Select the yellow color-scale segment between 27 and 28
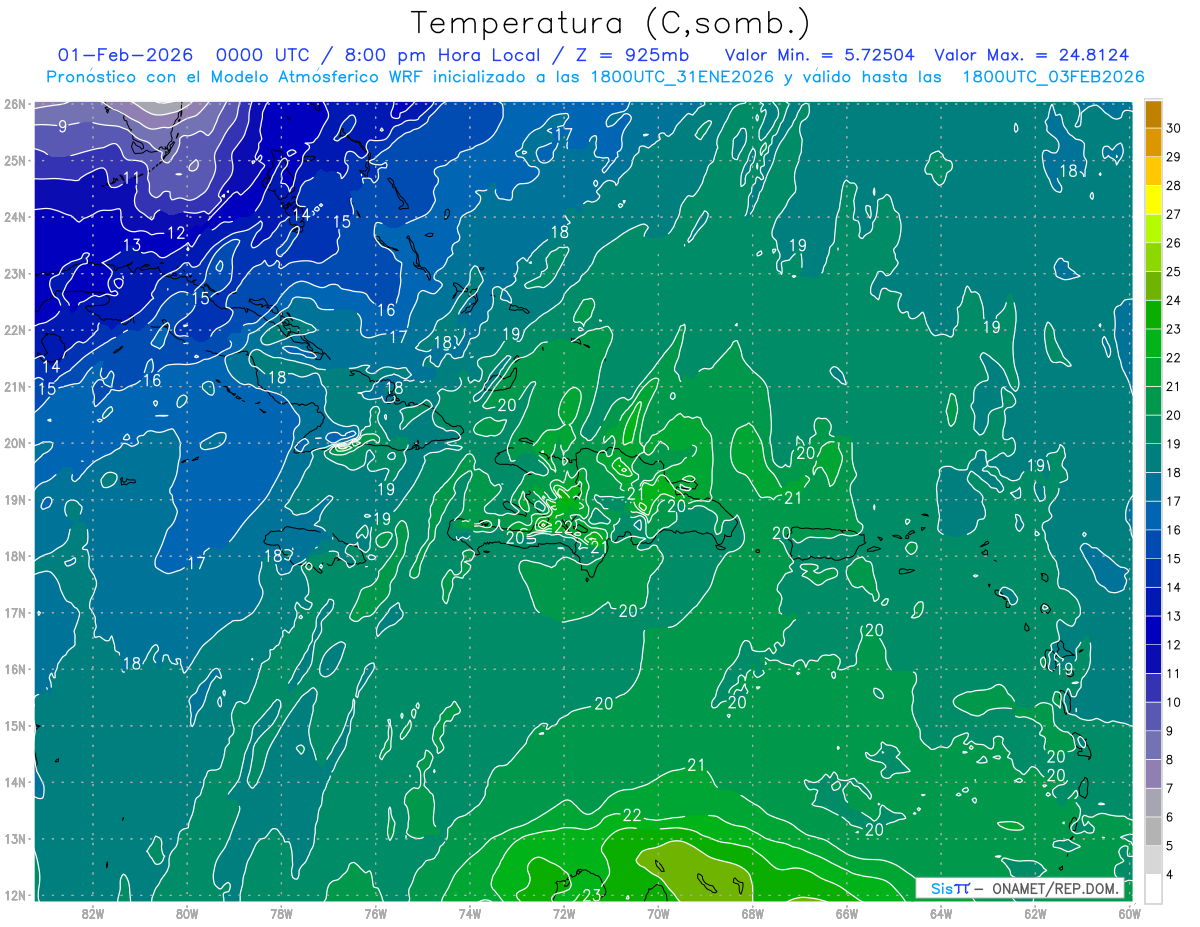 pyautogui.click(x=1153, y=200)
